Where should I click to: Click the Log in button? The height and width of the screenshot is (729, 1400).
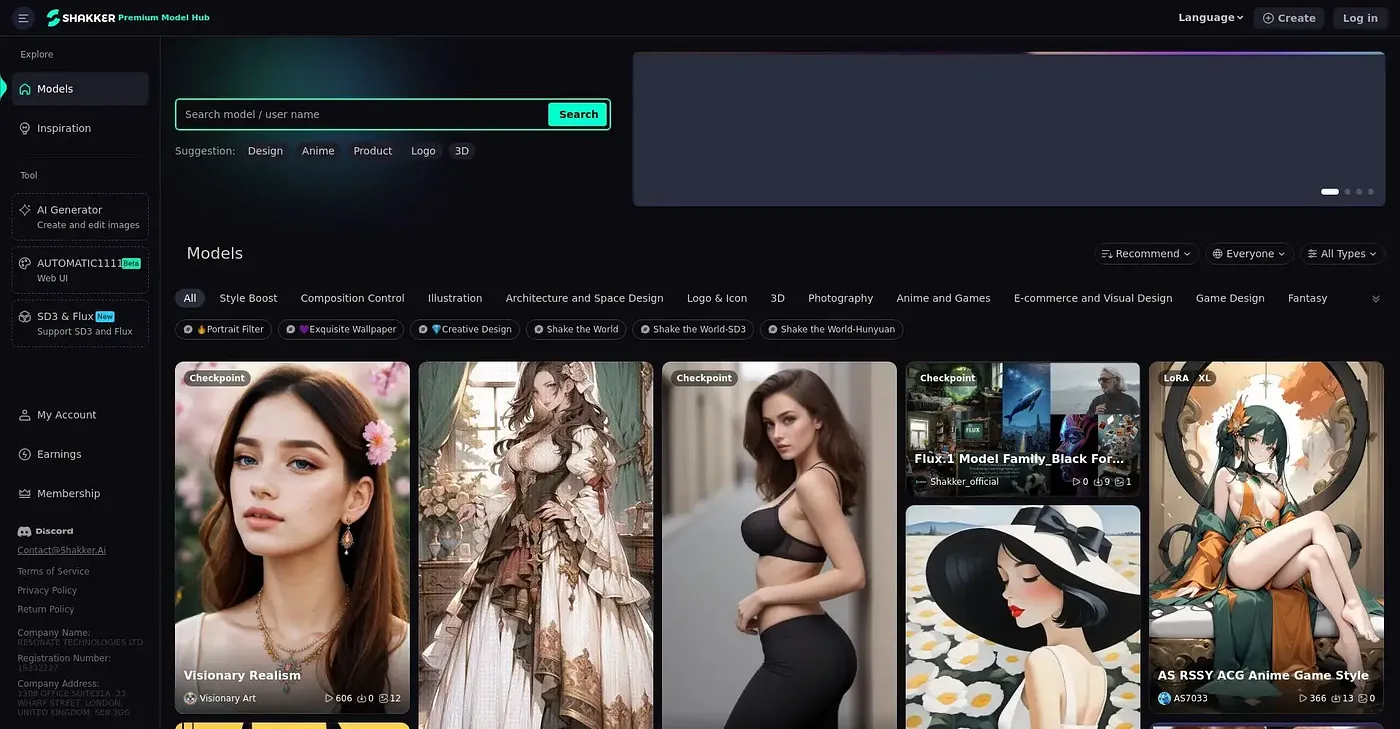coord(1360,18)
